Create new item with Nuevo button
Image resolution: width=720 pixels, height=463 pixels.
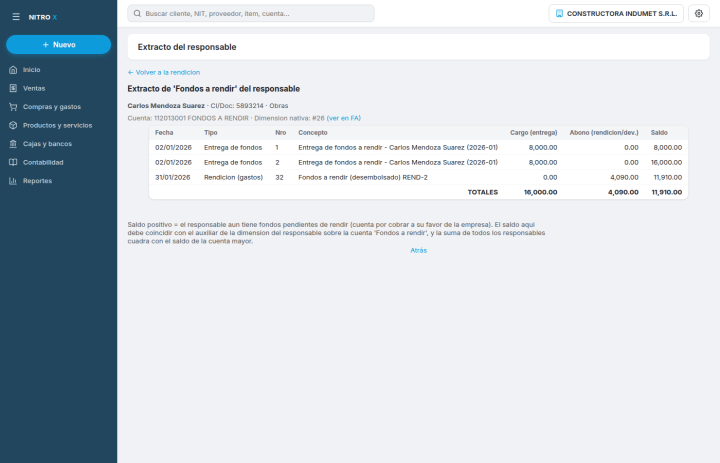pos(58,45)
